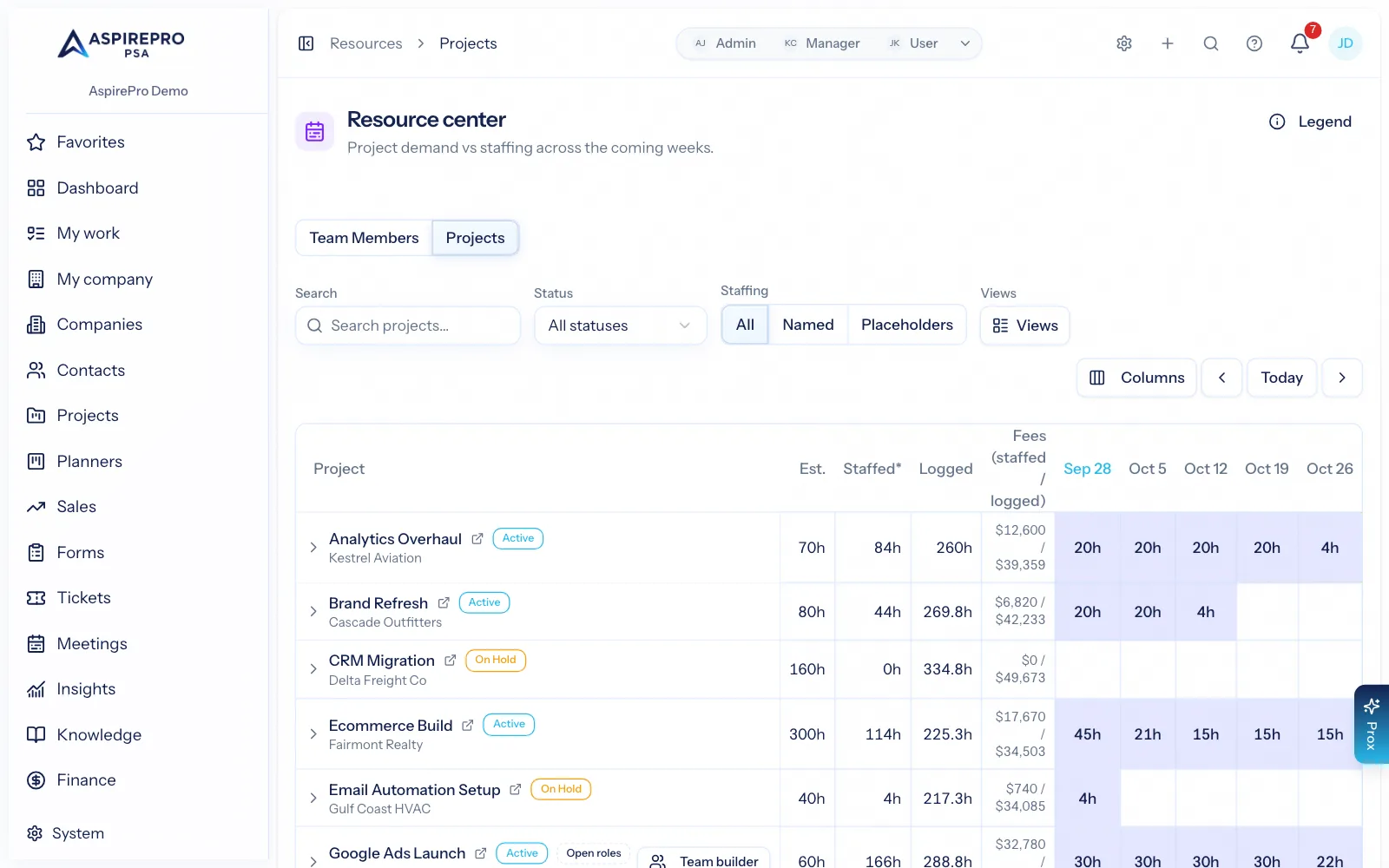Viewport: 1389px width, 868px height.
Task: Expand the Ecommerce Build row
Action: point(313,734)
